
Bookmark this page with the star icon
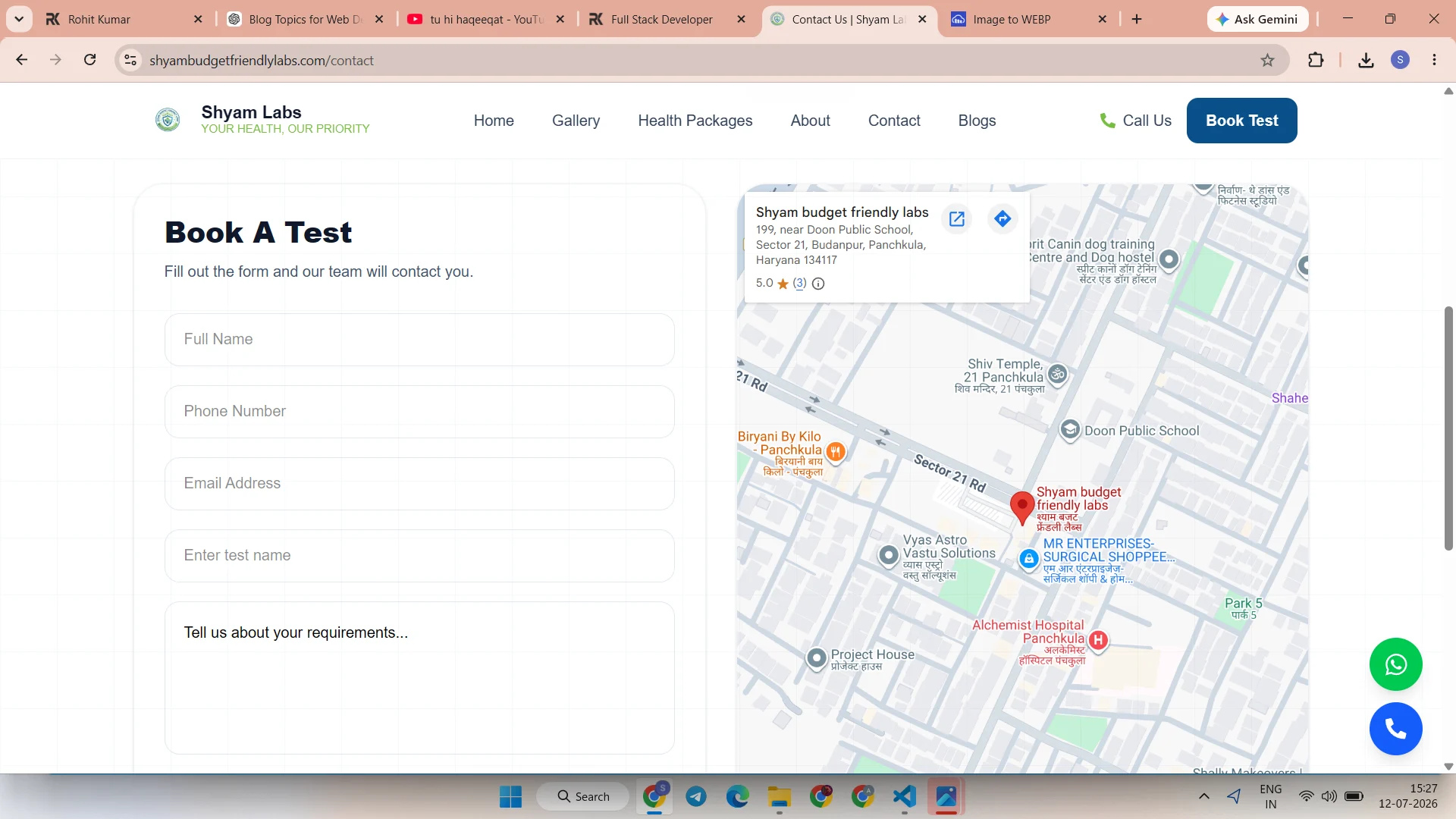tap(1268, 60)
